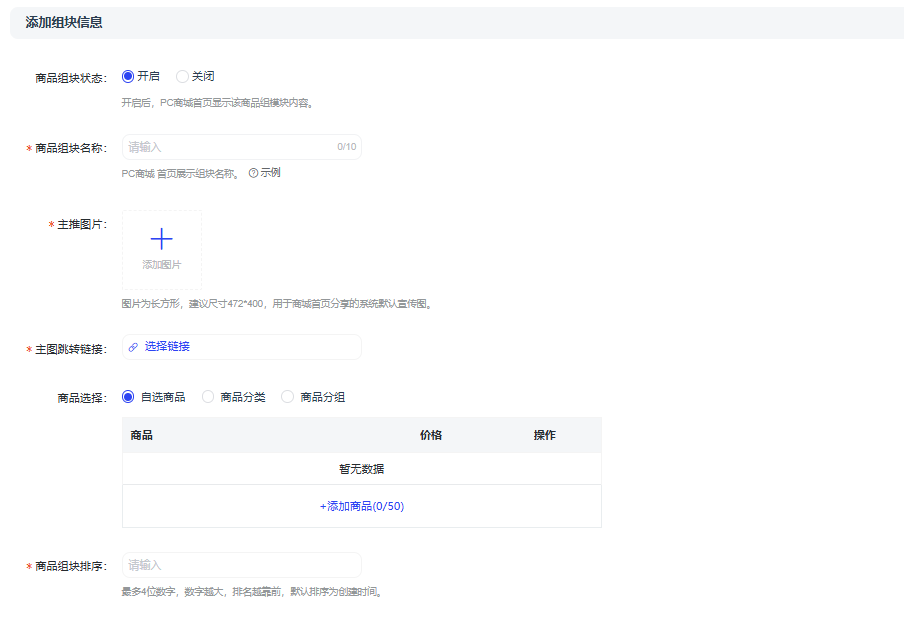Click the 添加图片 caption in upload box
904x622 pixels.
(x=161, y=265)
